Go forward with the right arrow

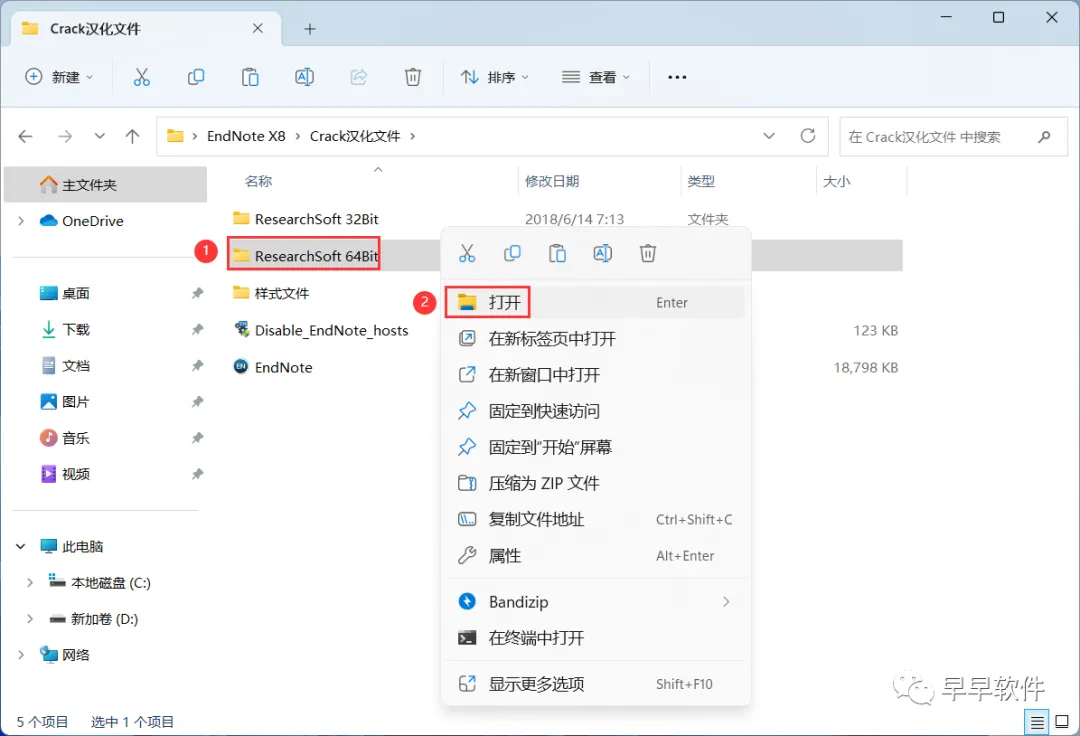pyautogui.click(x=65, y=136)
